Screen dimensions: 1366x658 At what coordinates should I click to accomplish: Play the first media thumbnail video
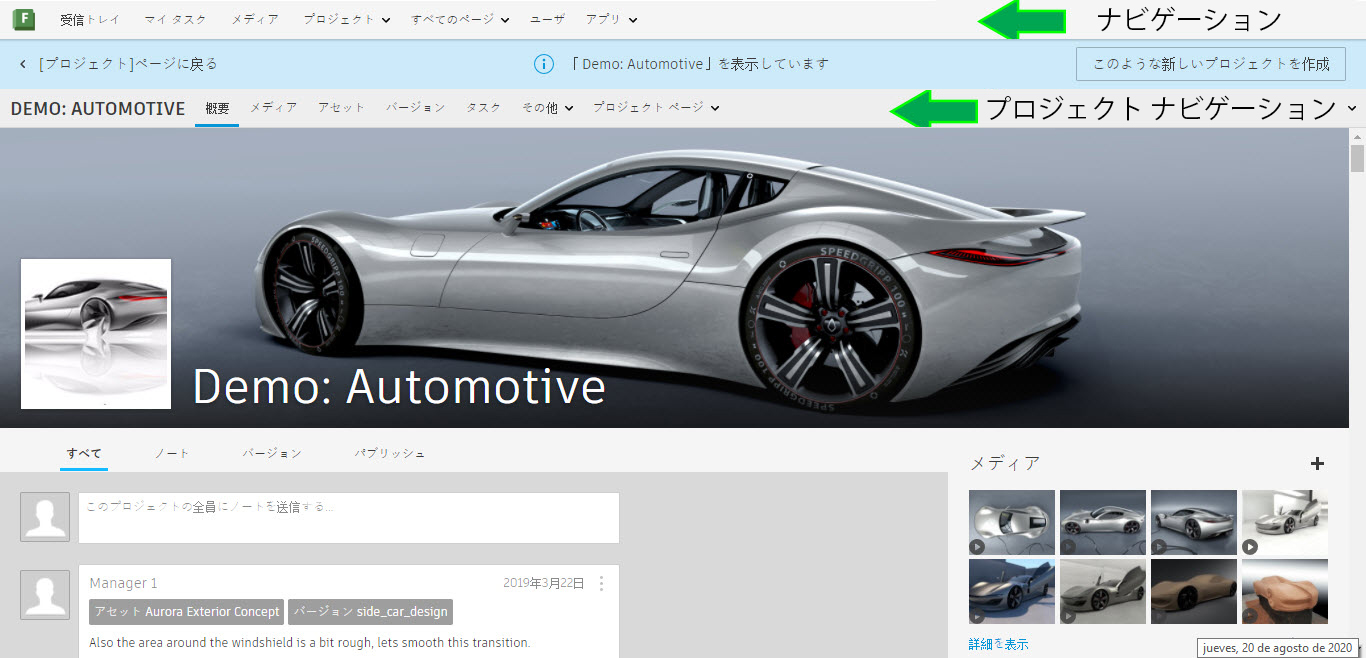978,546
